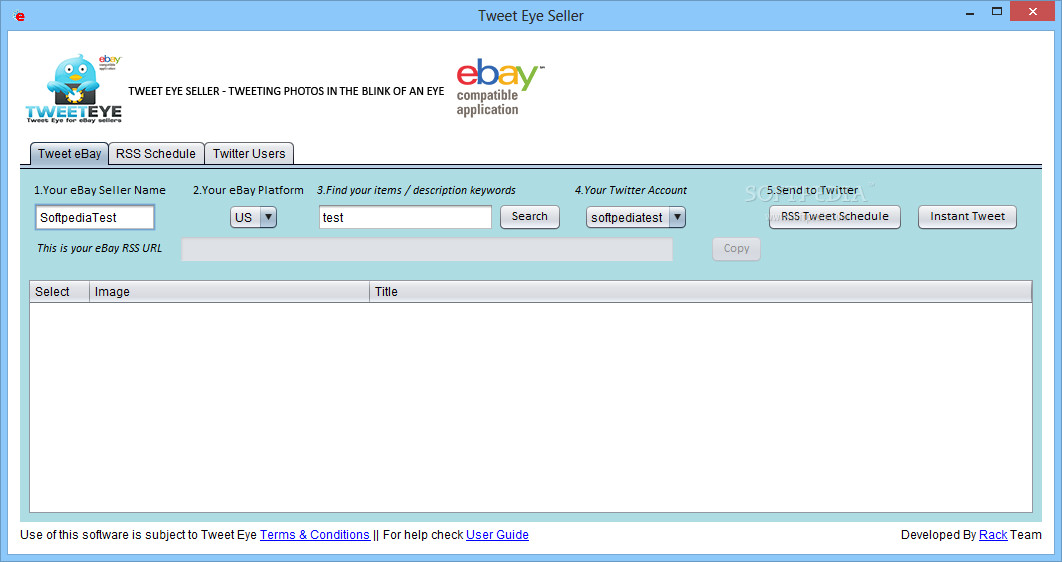This screenshot has width=1062, height=562.
Task: Click the RSS Tweet Schedule button
Action: point(834,217)
